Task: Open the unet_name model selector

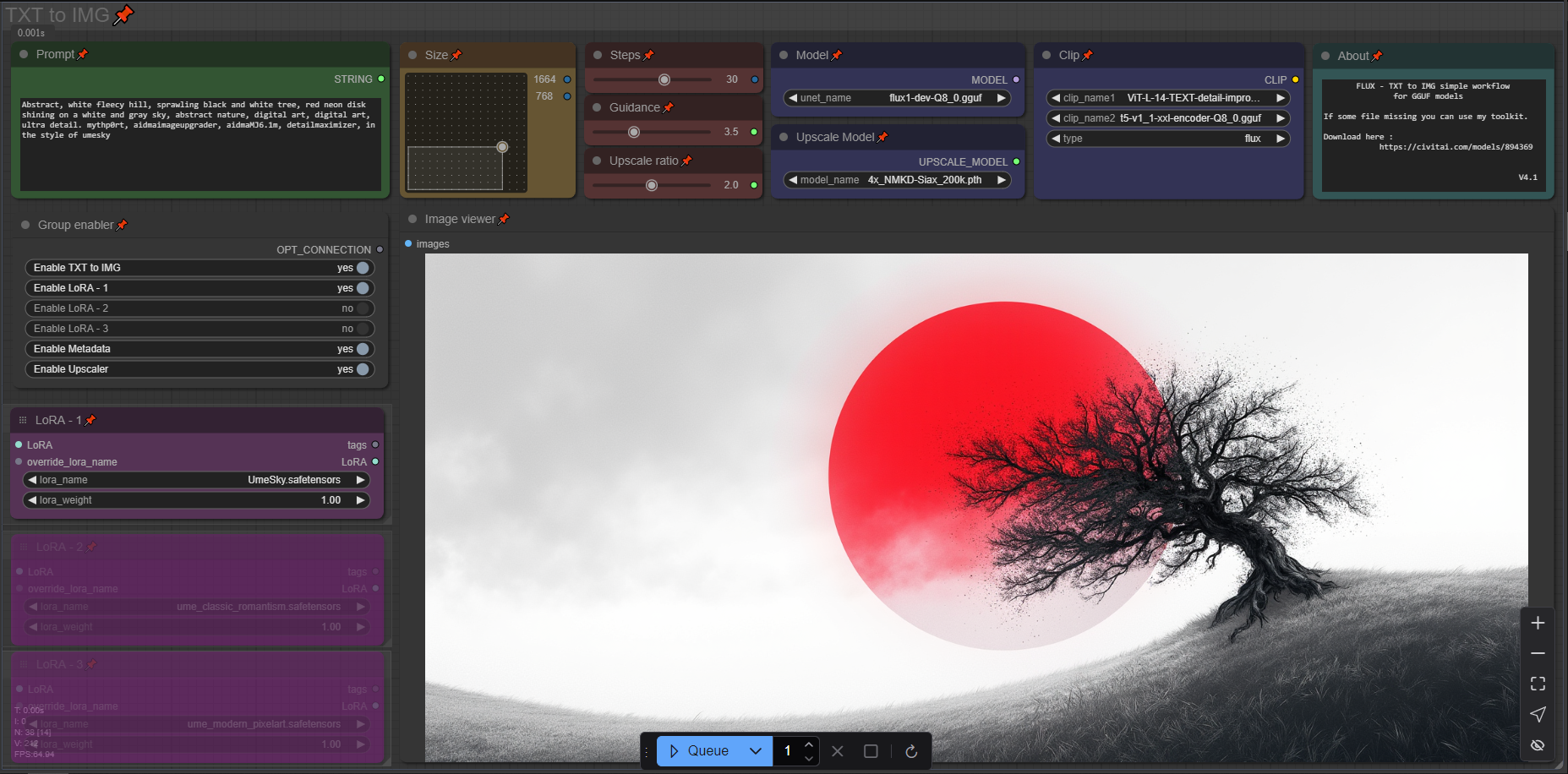Action: [x=897, y=98]
